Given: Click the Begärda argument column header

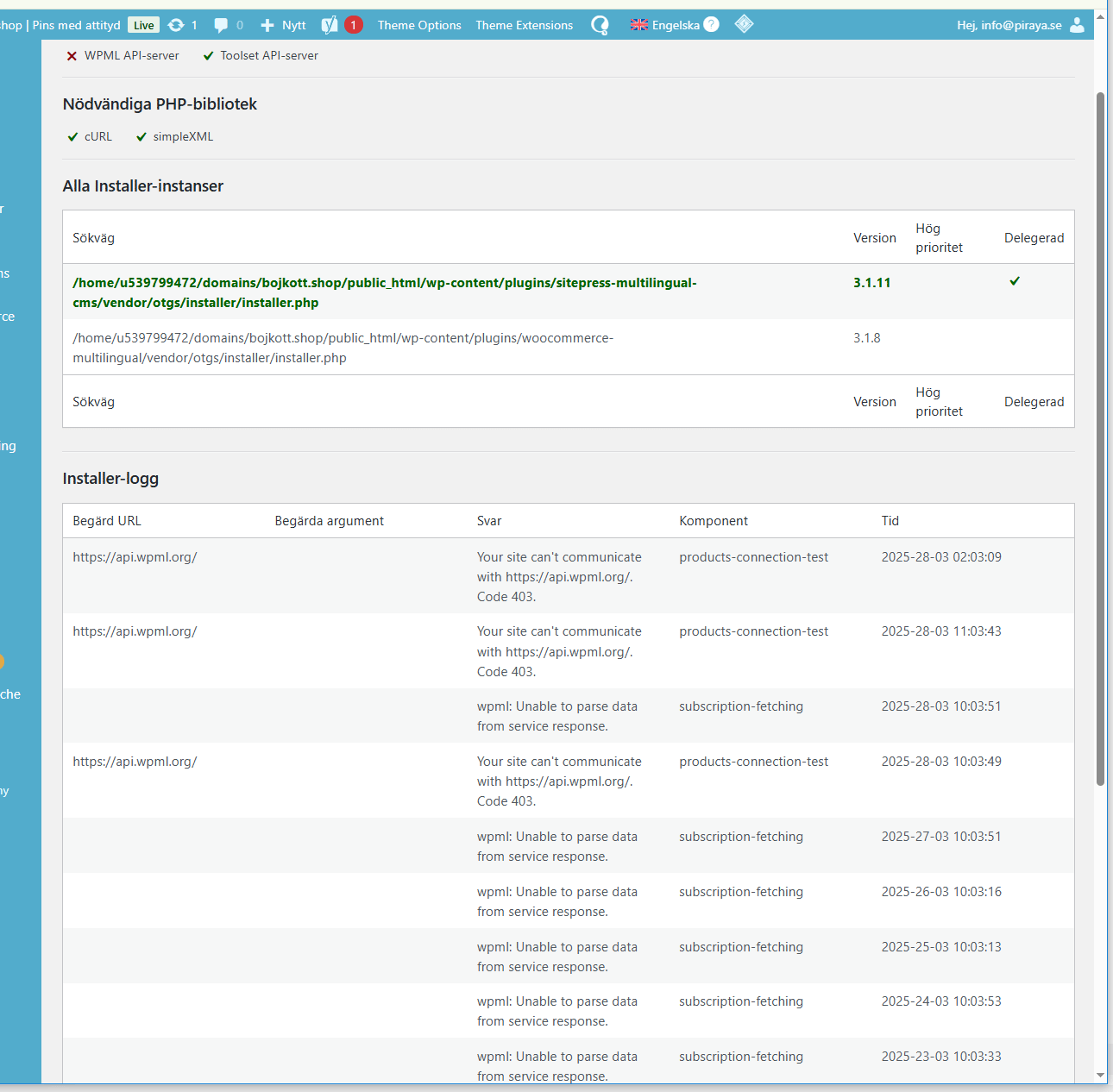Looking at the screenshot, I should tap(330, 521).
